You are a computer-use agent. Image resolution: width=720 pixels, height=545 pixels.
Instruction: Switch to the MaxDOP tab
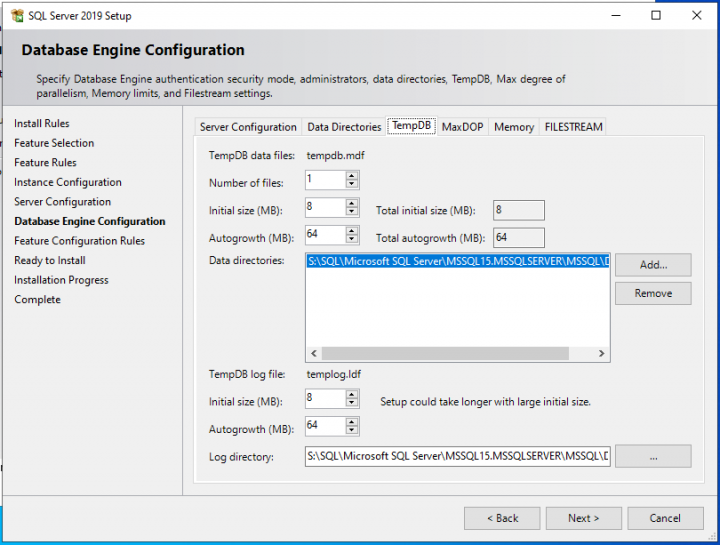[x=462, y=127]
